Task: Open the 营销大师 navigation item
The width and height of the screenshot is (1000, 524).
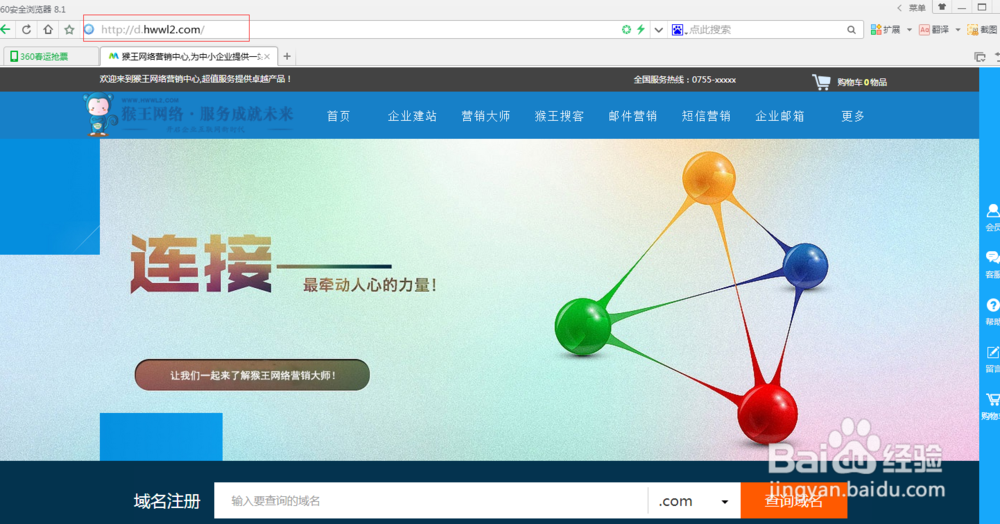Action: tap(486, 116)
